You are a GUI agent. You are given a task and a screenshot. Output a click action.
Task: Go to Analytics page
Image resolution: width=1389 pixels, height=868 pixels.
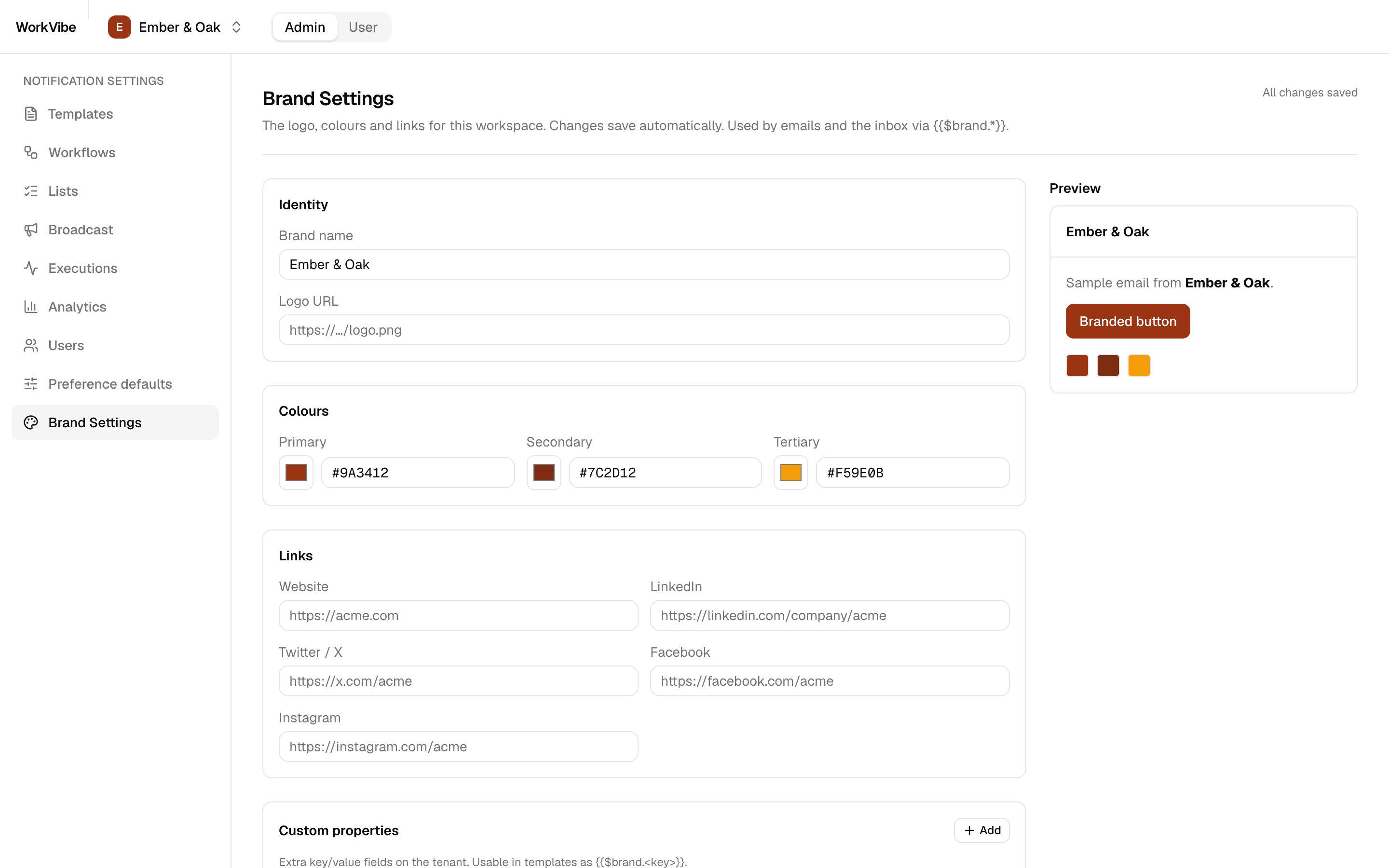pyautogui.click(x=115, y=307)
